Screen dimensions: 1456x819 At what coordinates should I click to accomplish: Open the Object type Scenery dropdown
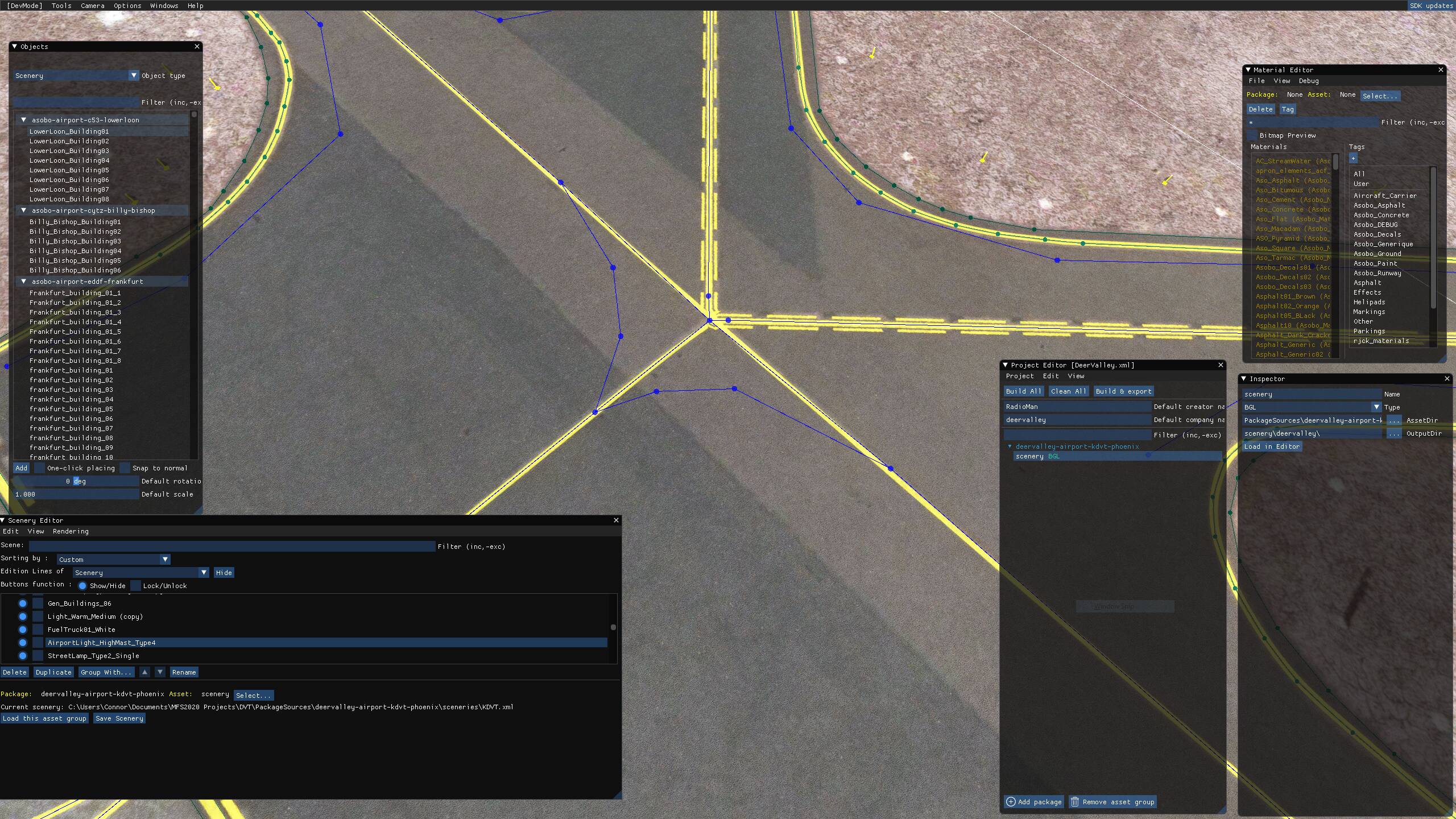tap(134, 76)
